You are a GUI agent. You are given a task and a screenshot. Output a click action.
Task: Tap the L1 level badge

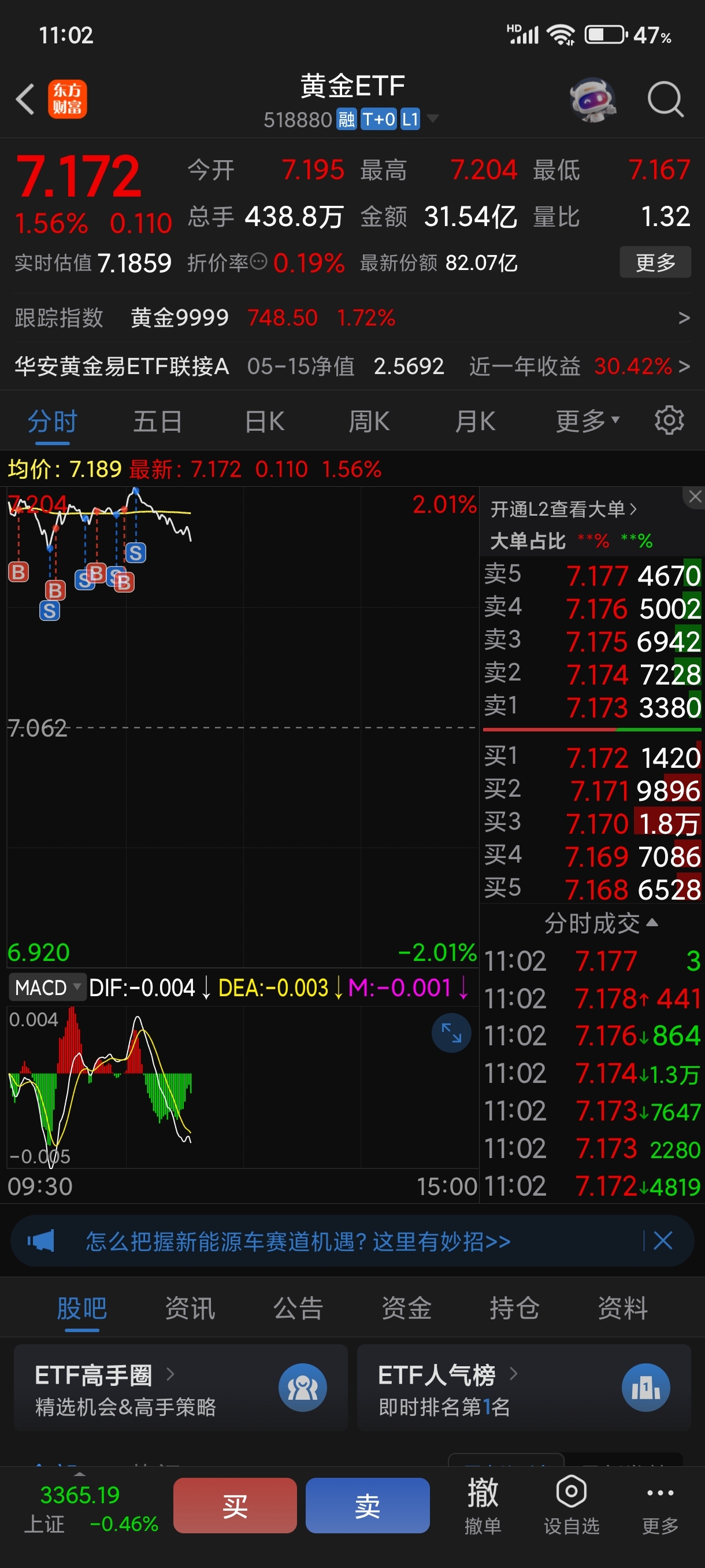[x=410, y=119]
